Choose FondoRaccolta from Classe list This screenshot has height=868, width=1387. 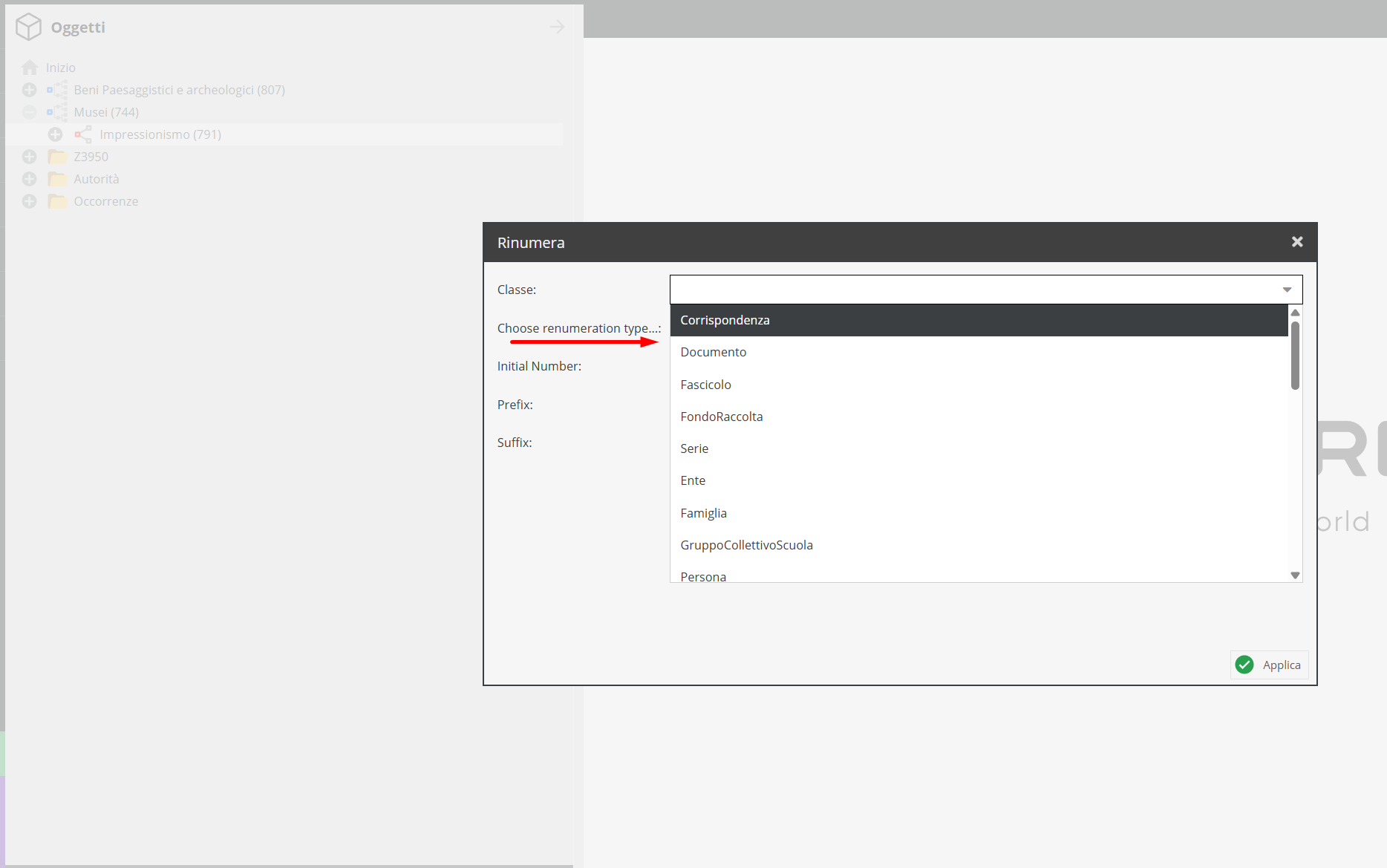pos(979,417)
